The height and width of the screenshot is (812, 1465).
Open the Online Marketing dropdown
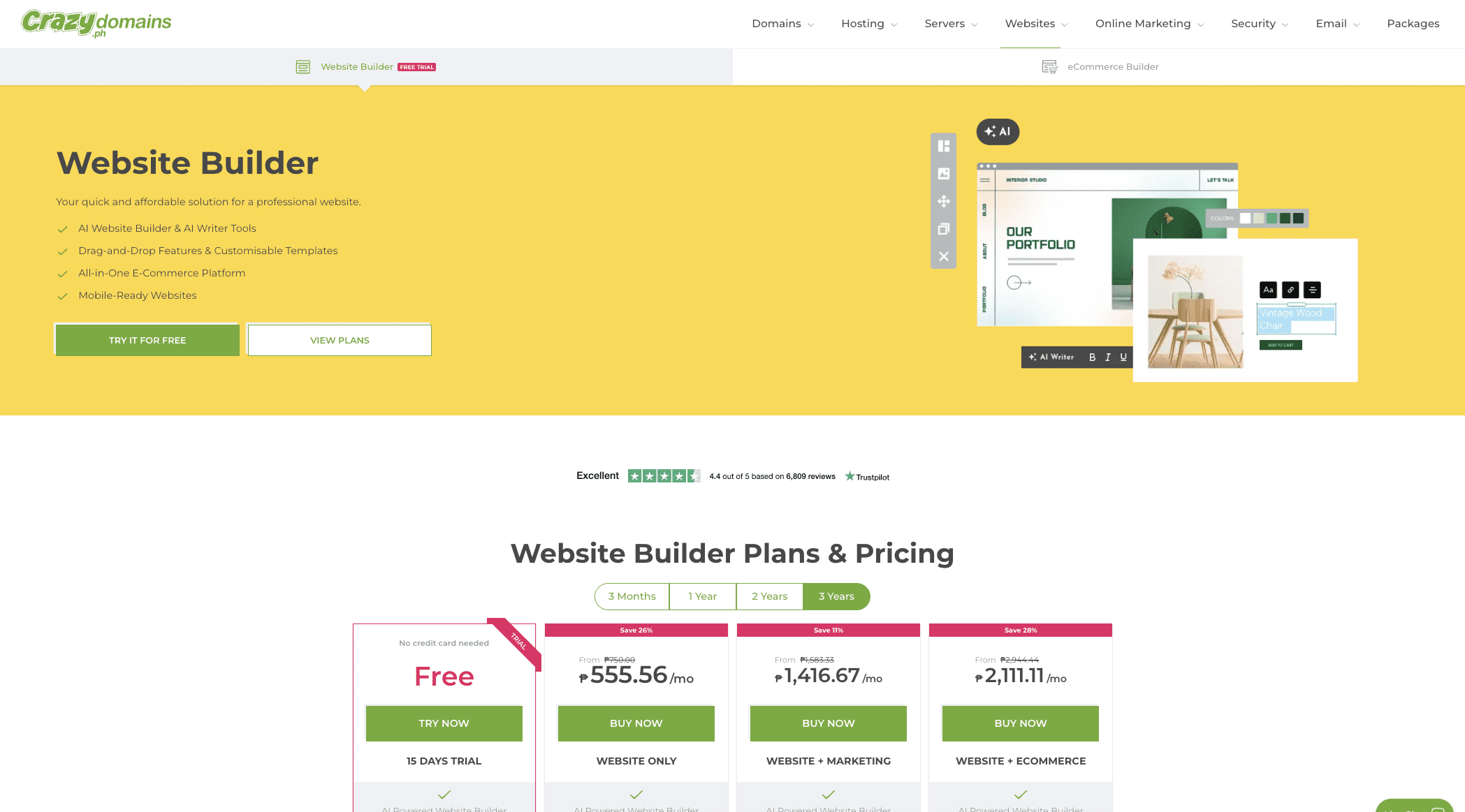[1149, 24]
